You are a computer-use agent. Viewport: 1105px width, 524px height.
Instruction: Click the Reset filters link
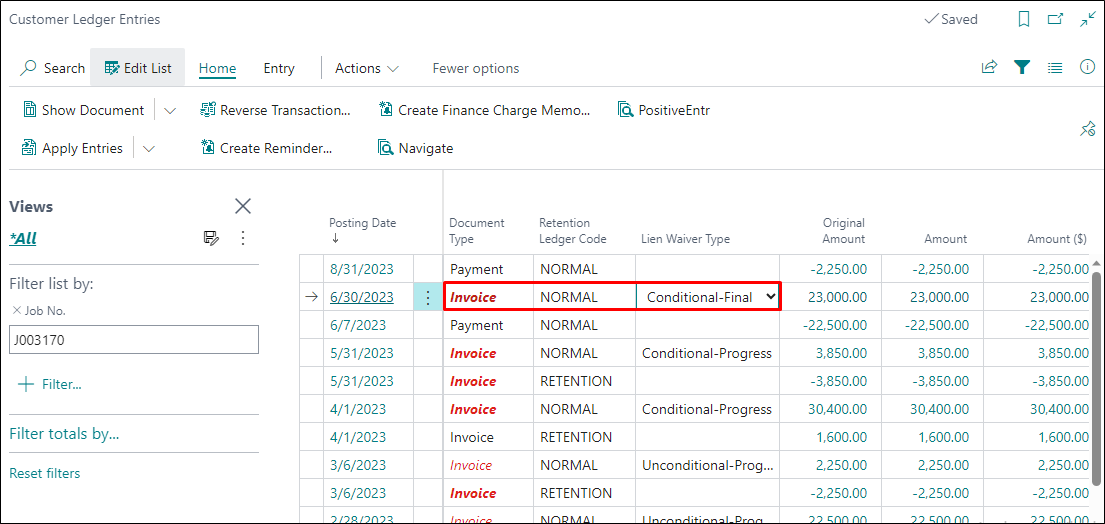pyautogui.click(x=45, y=473)
